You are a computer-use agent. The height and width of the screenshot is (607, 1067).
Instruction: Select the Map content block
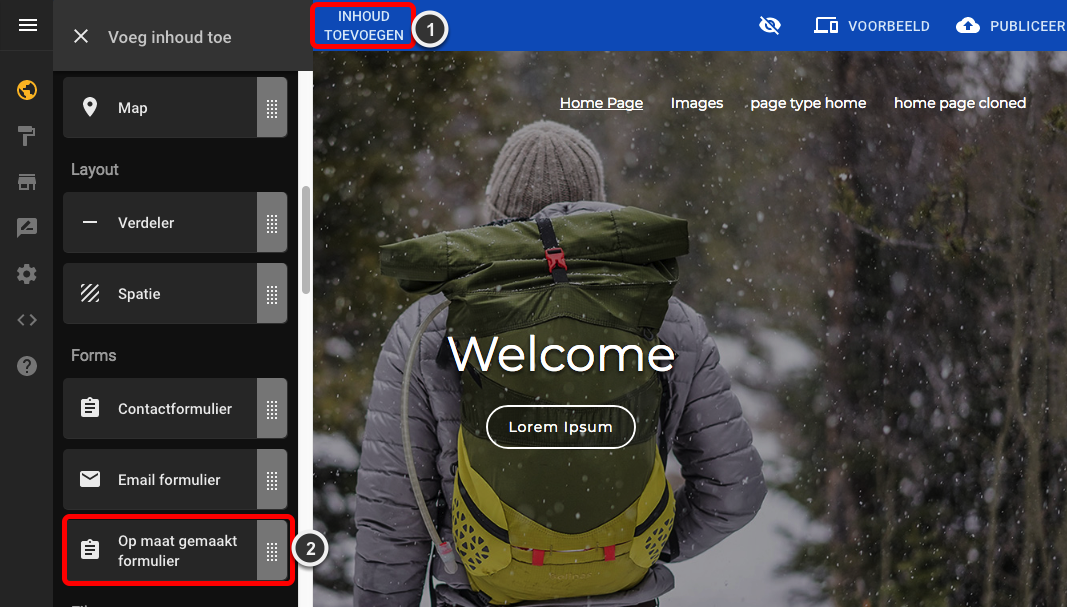tap(175, 108)
